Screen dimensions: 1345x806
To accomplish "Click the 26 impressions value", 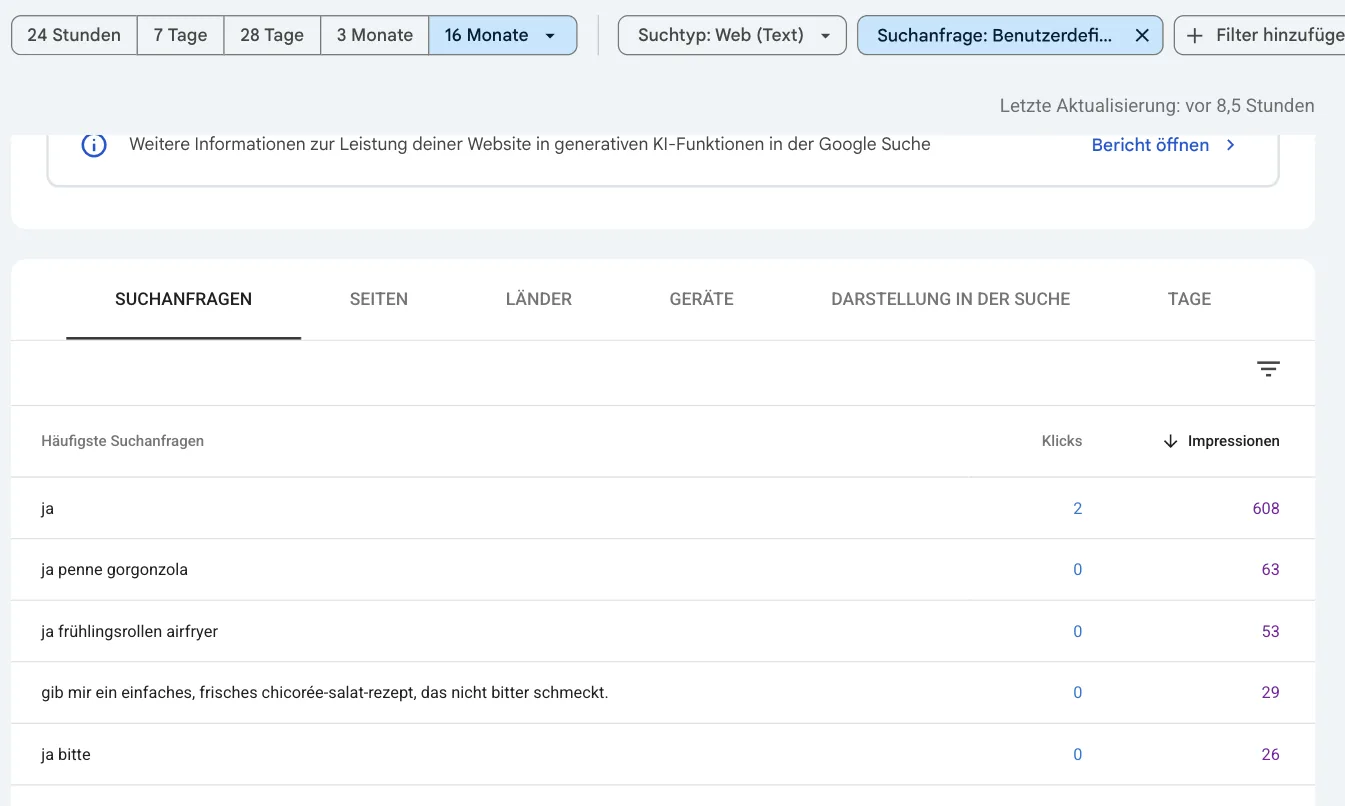I will pos(1270,754).
